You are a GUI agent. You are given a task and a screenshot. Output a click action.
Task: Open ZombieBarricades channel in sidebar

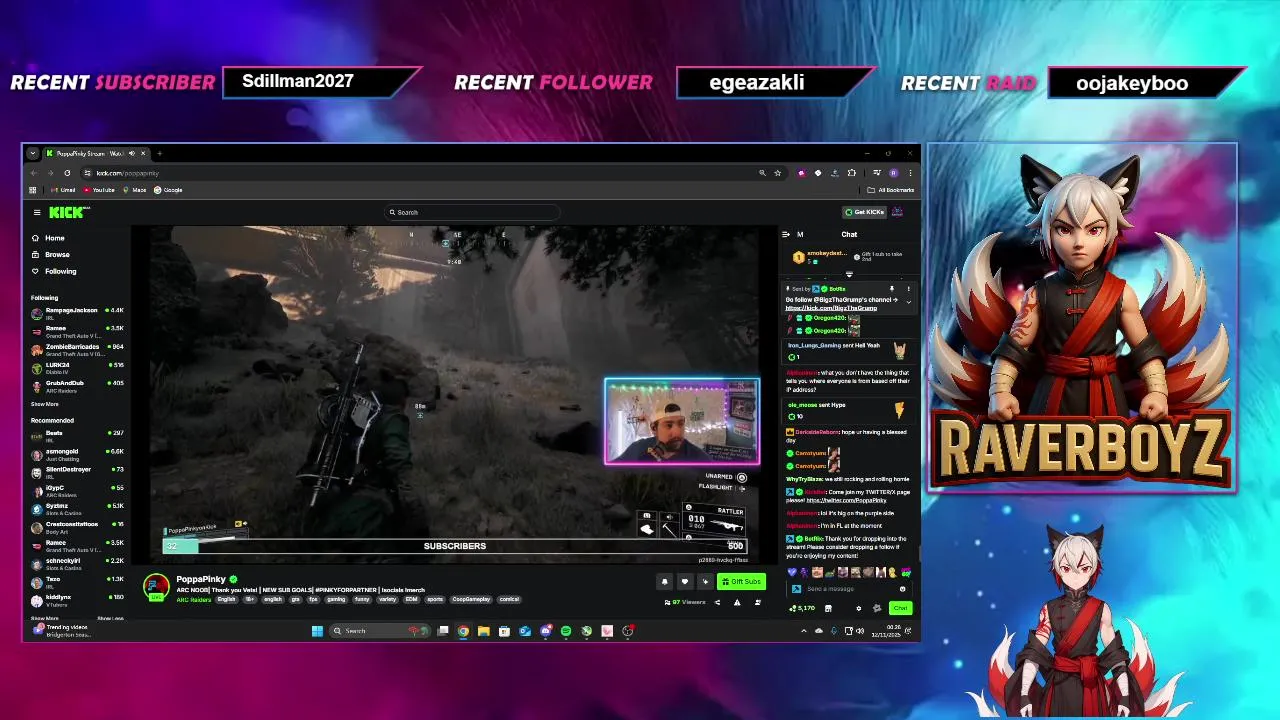tap(78, 350)
